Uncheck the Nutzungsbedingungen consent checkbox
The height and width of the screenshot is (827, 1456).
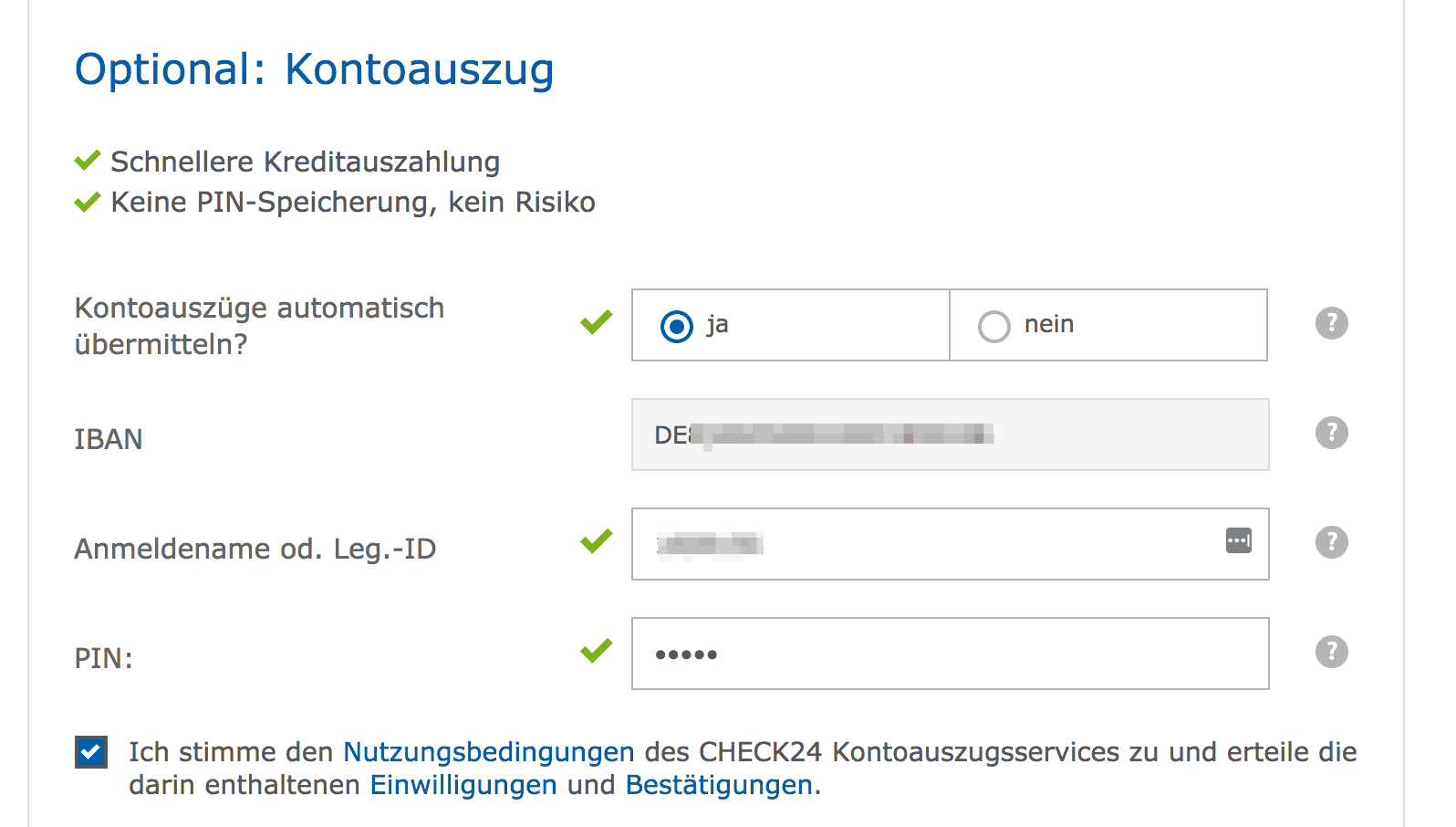coord(91,752)
